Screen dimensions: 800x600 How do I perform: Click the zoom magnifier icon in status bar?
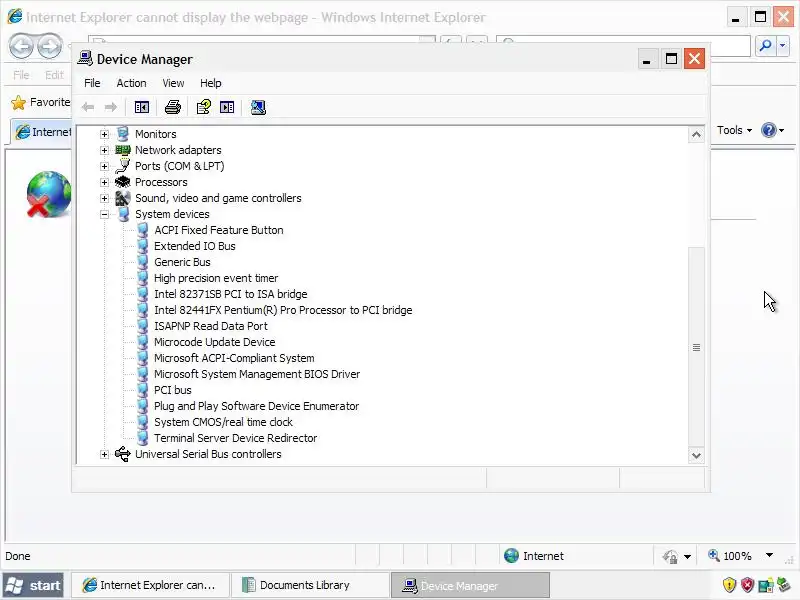713,555
